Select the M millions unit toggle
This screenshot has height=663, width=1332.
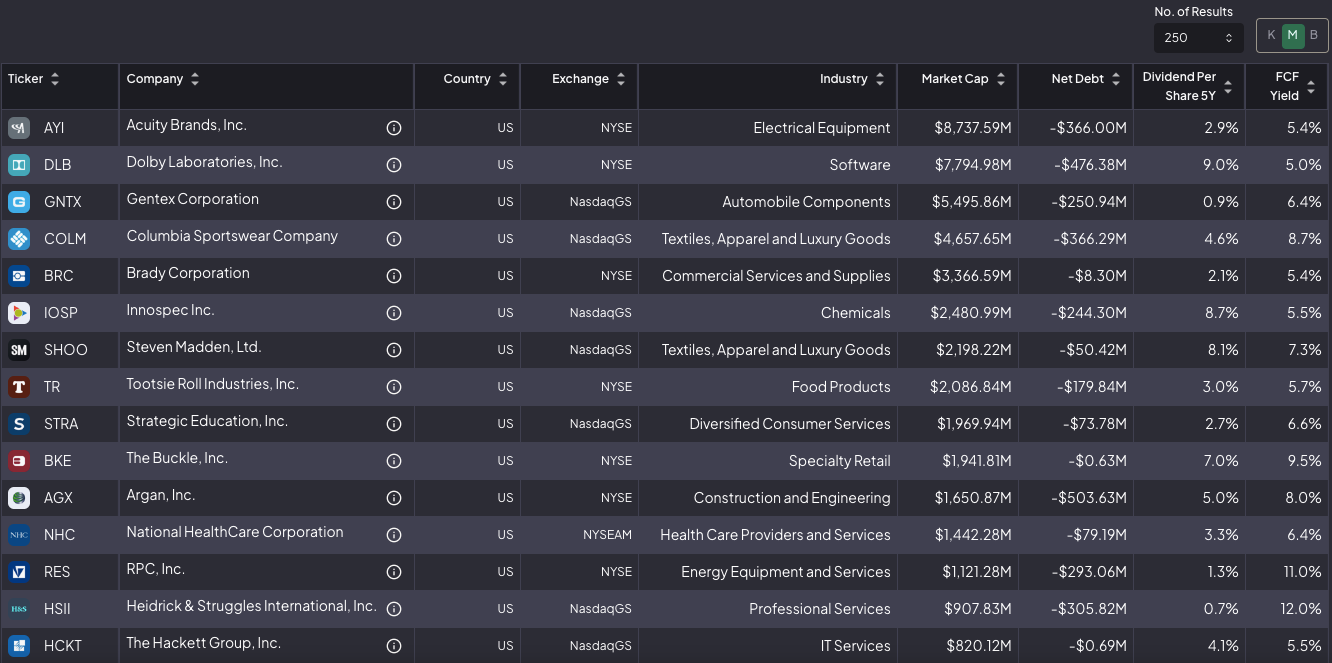click(1292, 36)
